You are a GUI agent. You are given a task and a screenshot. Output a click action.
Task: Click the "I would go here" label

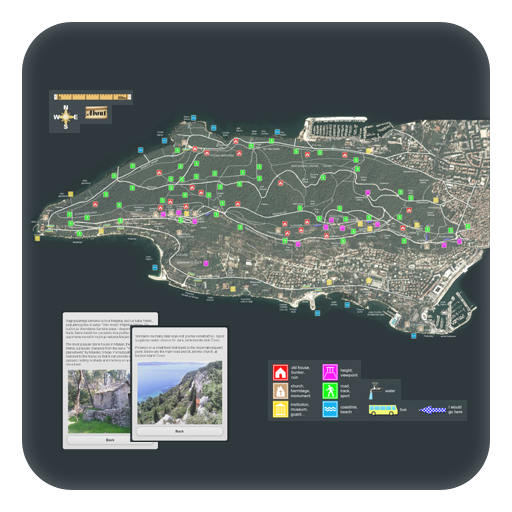tap(455, 409)
